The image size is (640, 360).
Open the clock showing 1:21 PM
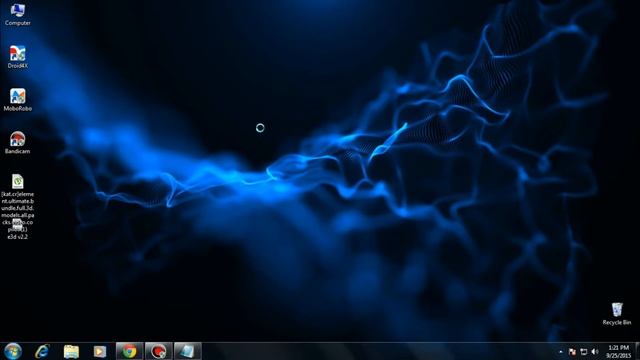pos(618,351)
